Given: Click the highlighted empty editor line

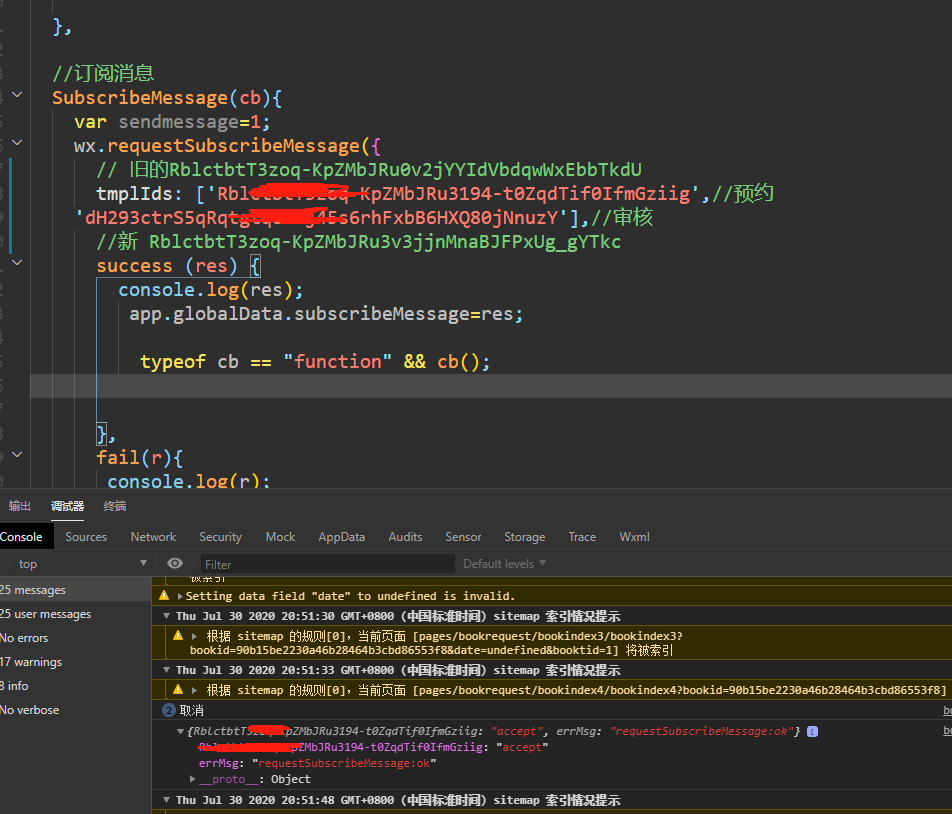Looking at the screenshot, I should click(491, 386).
